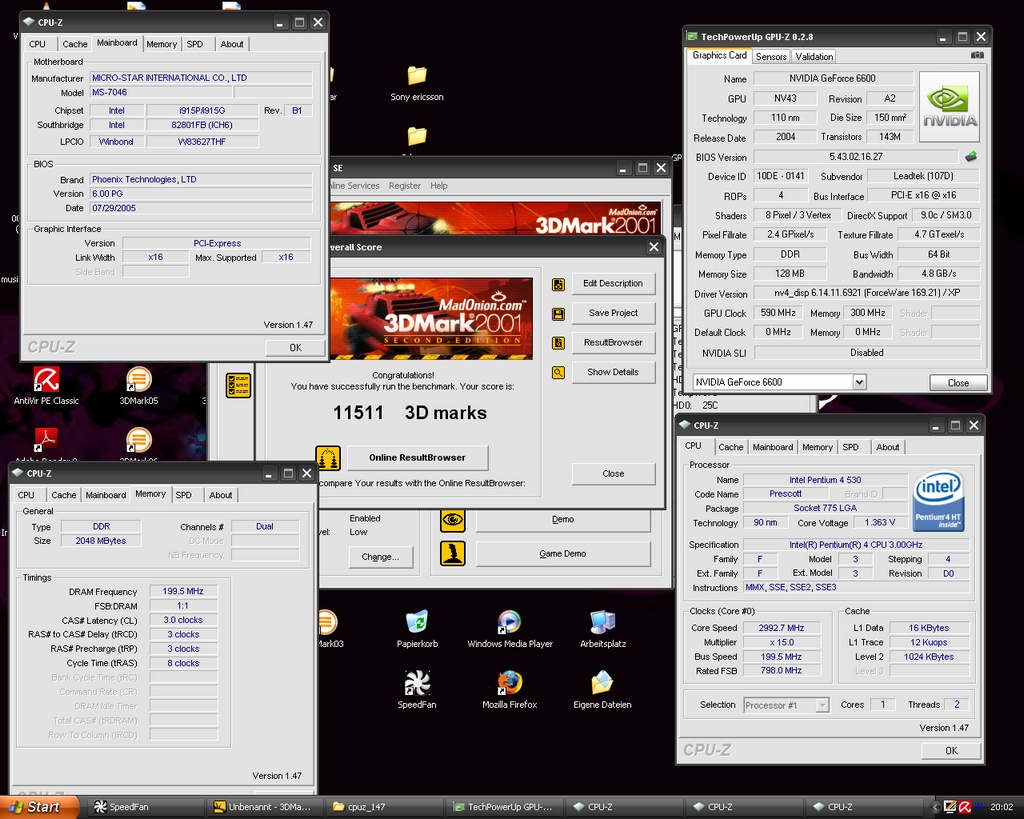The height and width of the screenshot is (819, 1024).
Task: Switch to Validation tab in GPU-Z
Action: tap(814, 57)
